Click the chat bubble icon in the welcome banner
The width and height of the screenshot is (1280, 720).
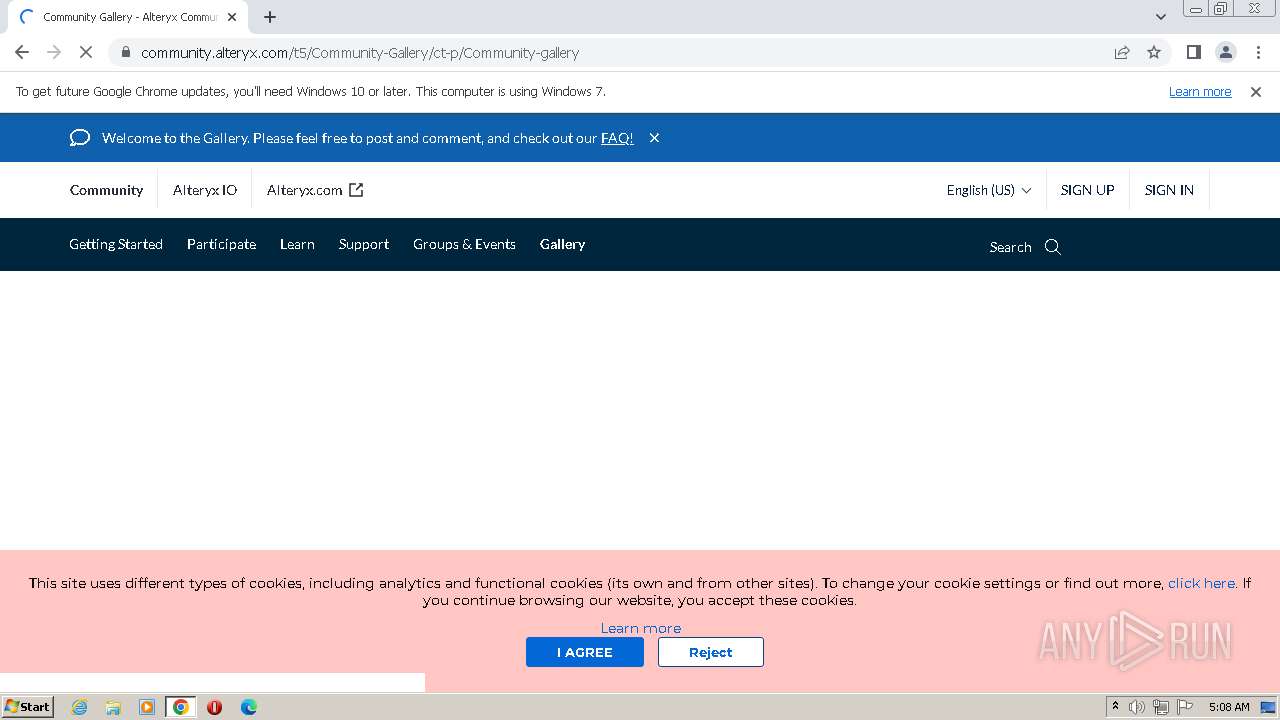click(80, 138)
